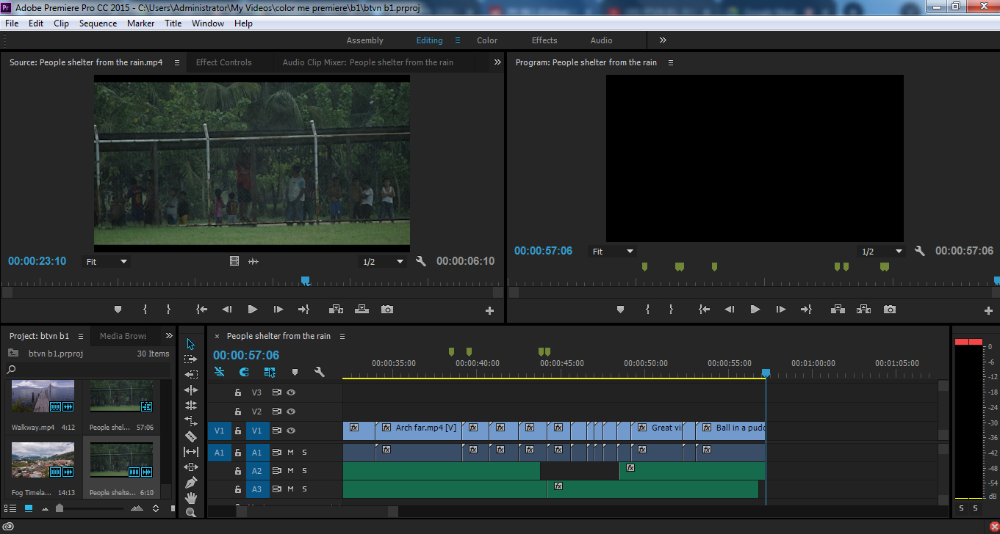Click Extract button in Program monitor
Image resolution: width=1000 pixels, height=534 pixels.
point(864,309)
